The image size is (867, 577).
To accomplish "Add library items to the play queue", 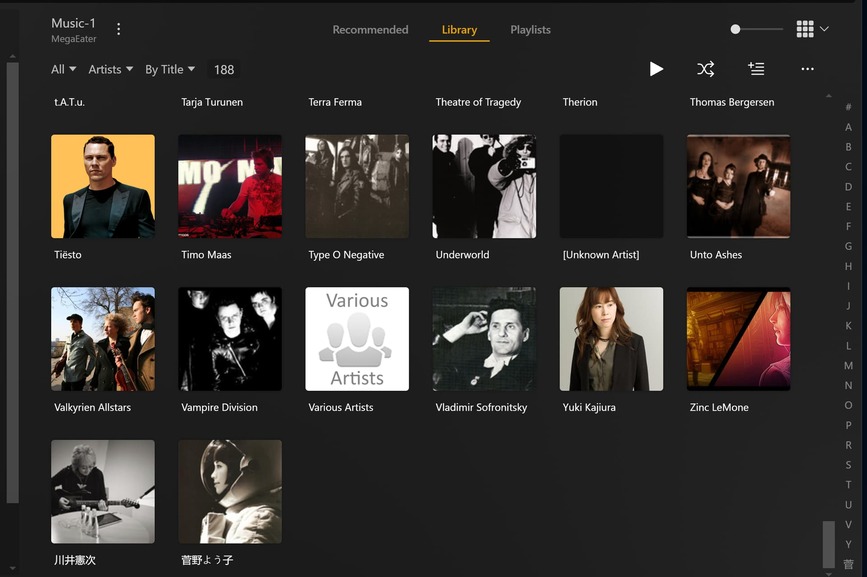I will click(x=756, y=69).
